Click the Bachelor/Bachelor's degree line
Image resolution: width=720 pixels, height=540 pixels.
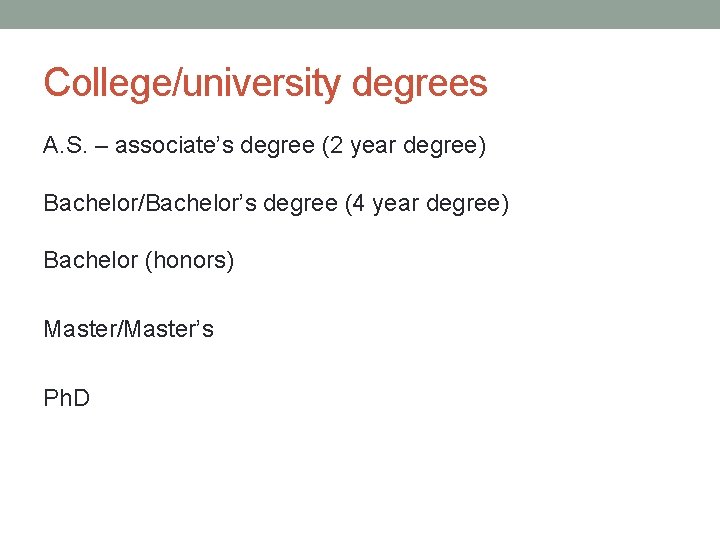pyautogui.click(x=276, y=204)
